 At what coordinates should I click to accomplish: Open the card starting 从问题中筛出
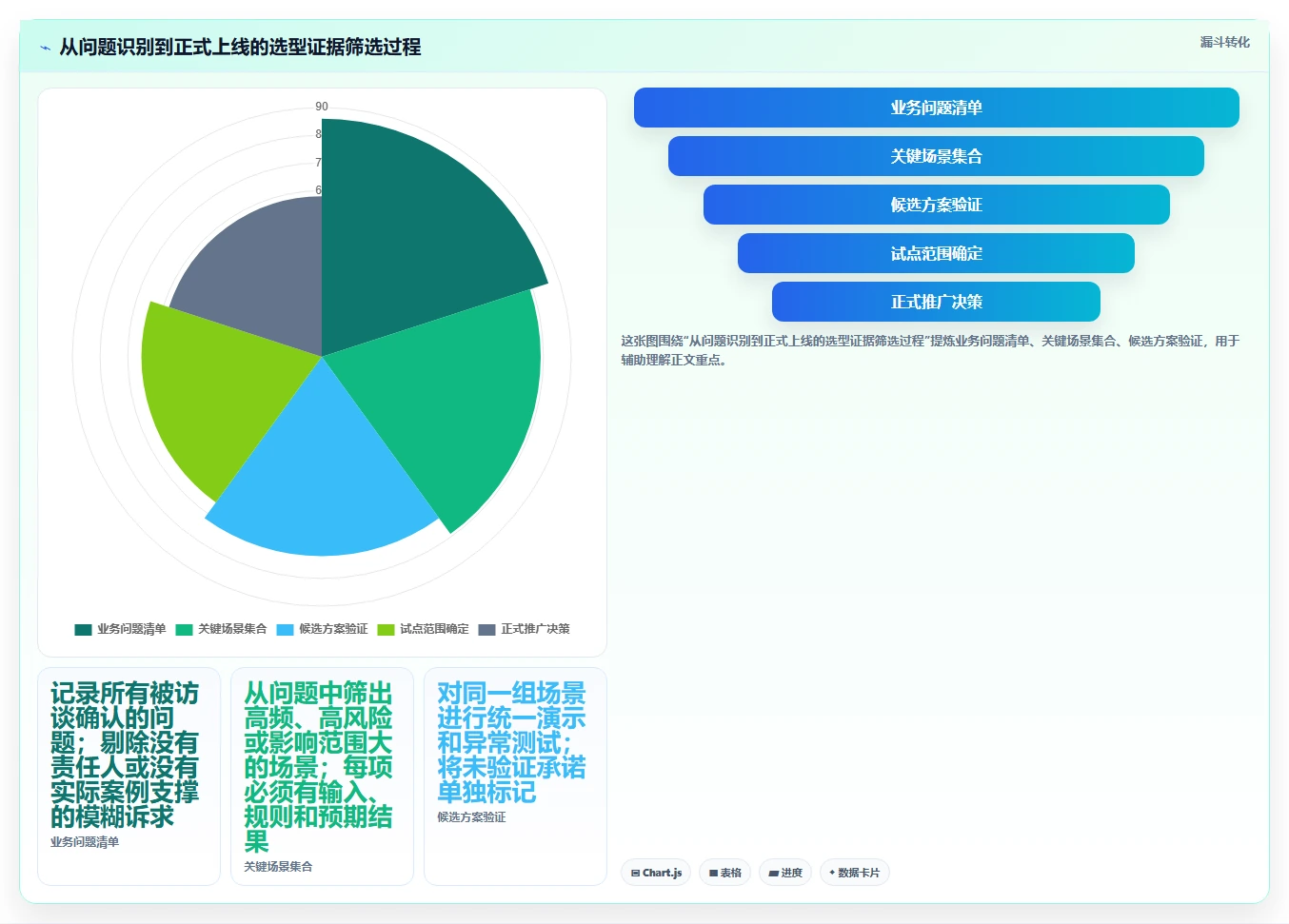[x=322, y=777]
